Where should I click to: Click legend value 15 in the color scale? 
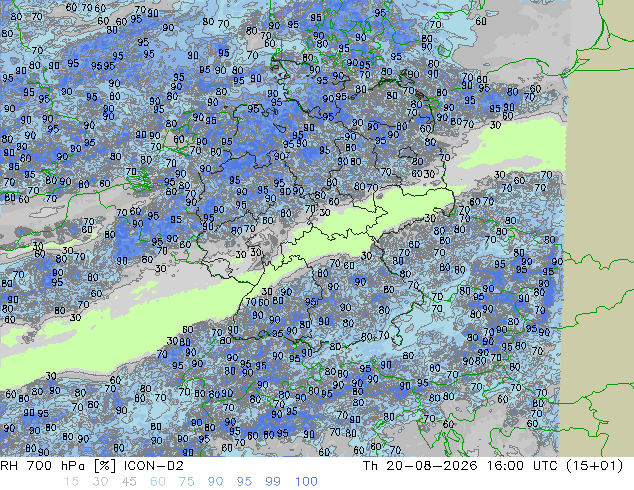click(x=71, y=482)
